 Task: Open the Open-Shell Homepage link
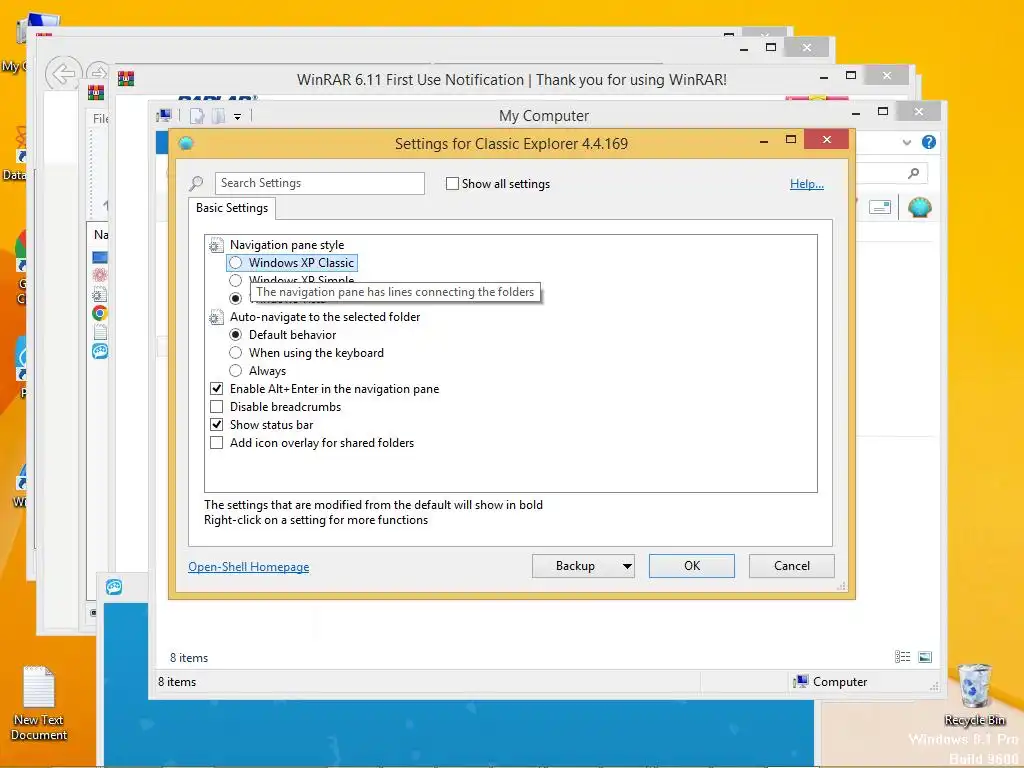249,567
